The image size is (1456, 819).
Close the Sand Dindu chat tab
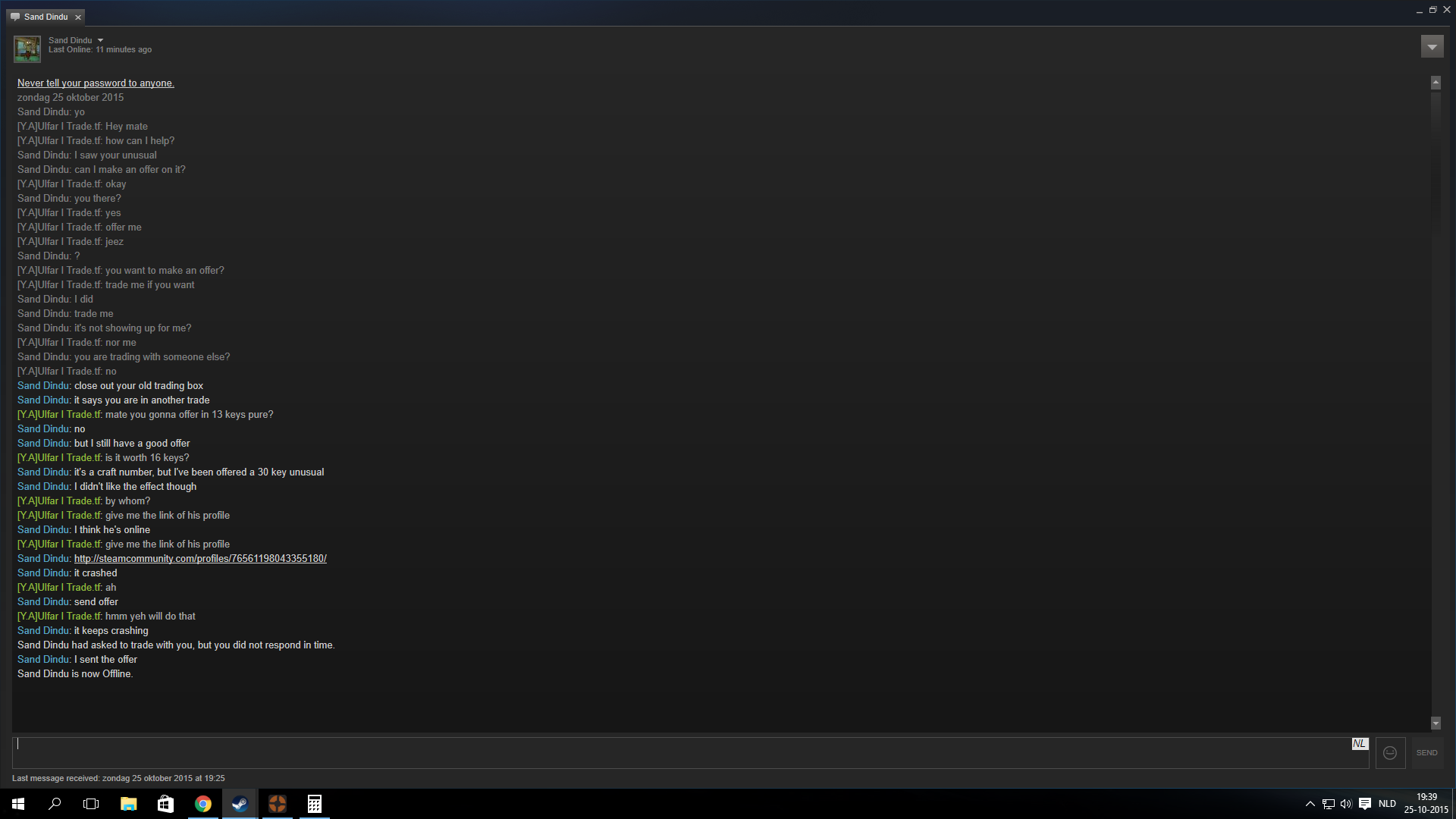pyautogui.click(x=78, y=17)
